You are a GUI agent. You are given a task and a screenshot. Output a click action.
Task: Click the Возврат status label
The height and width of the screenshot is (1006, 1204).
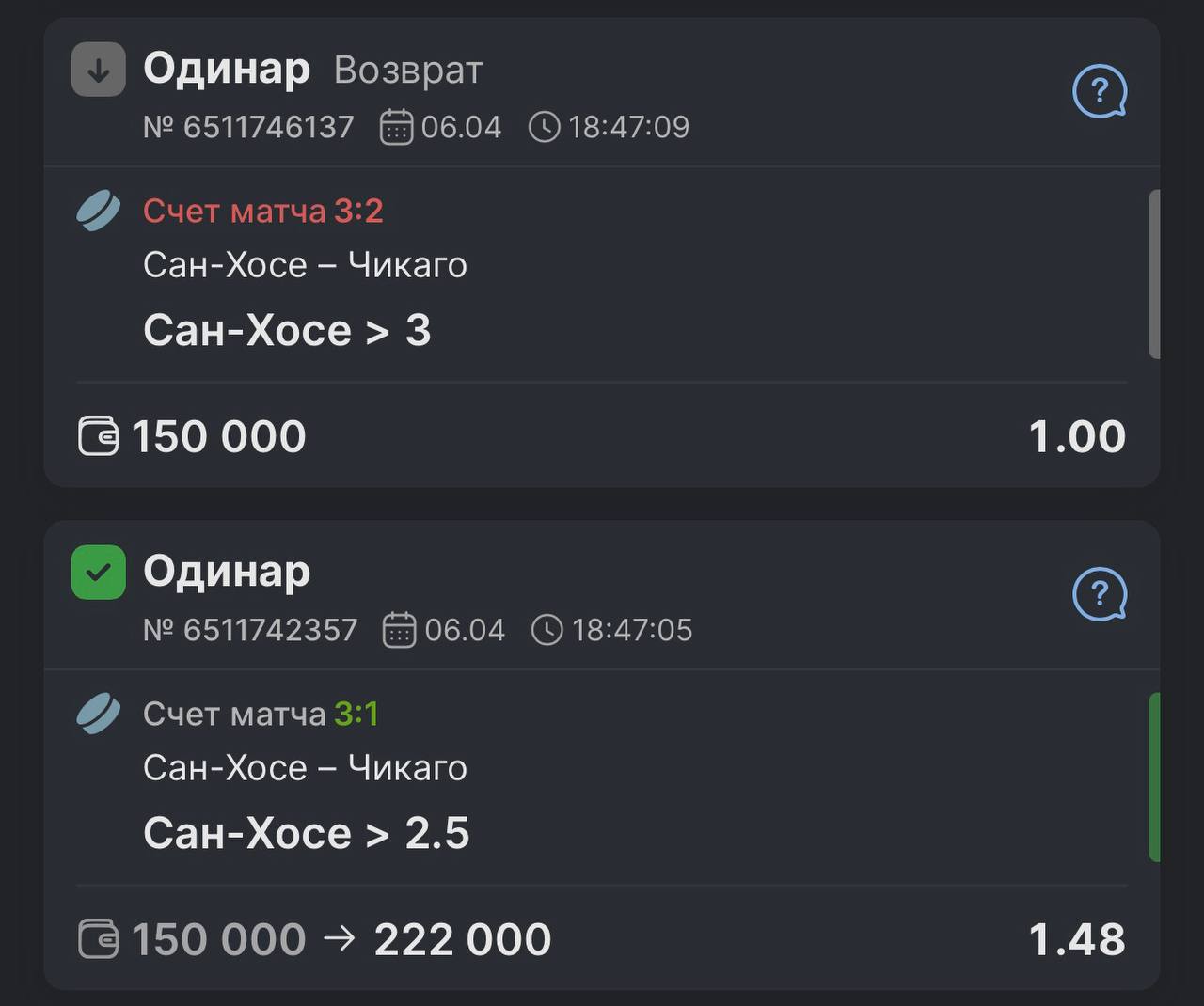pos(408,71)
